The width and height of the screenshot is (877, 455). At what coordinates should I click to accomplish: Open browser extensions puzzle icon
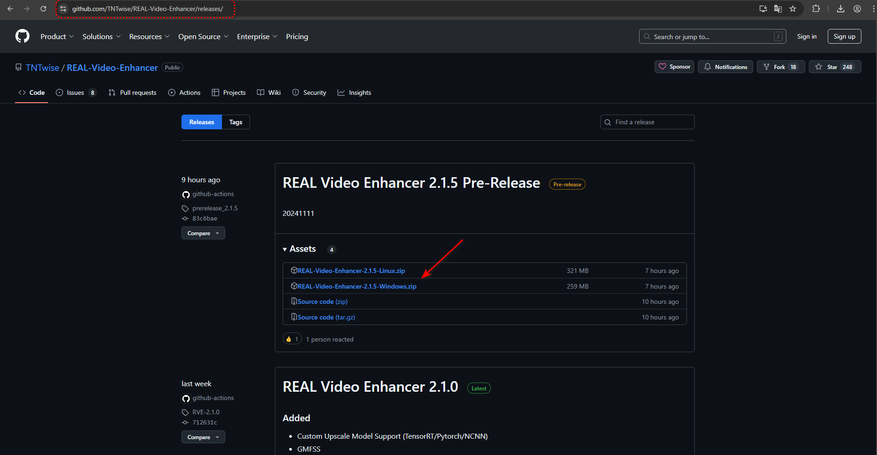coord(816,9)
